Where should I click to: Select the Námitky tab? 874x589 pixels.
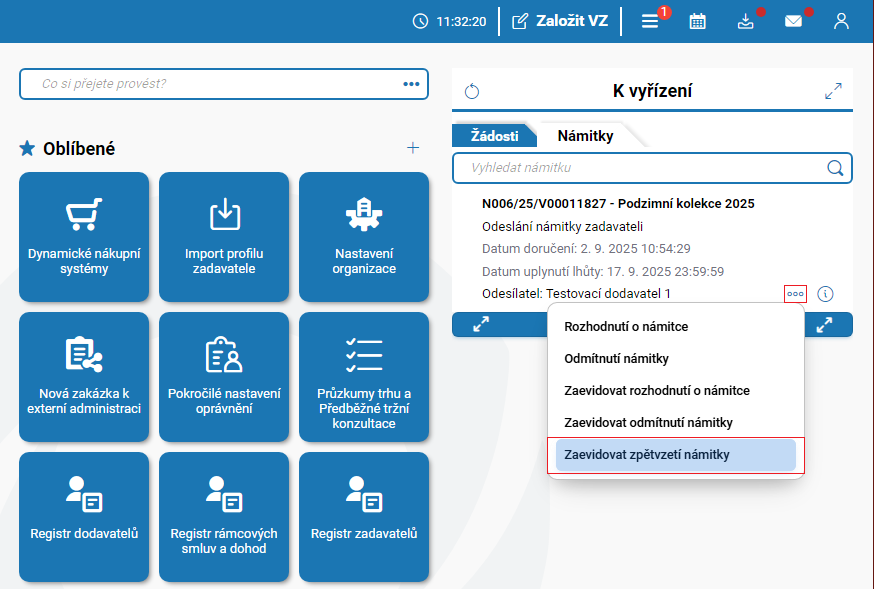[585, 135]
